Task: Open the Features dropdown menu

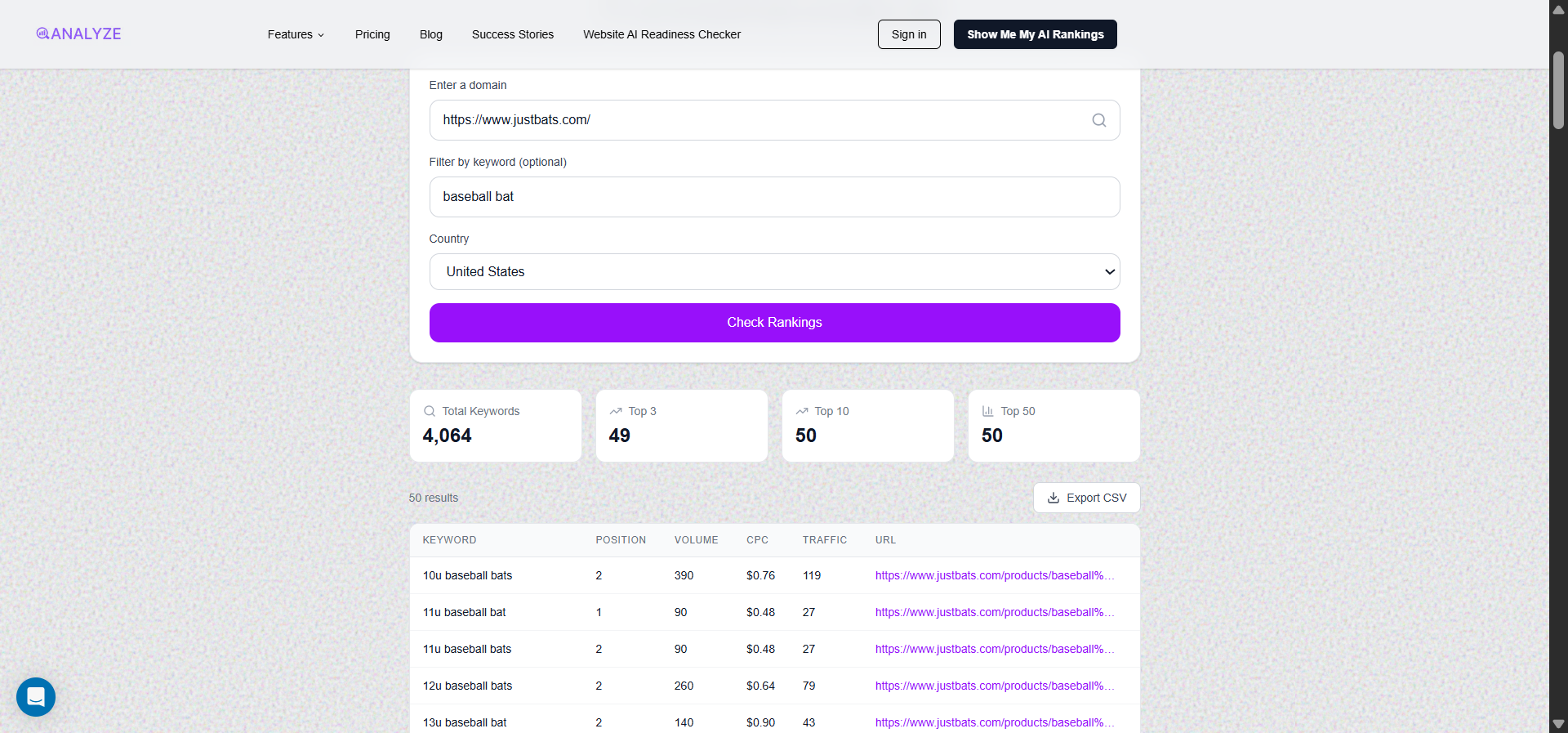Action: [x=296, y=34]
